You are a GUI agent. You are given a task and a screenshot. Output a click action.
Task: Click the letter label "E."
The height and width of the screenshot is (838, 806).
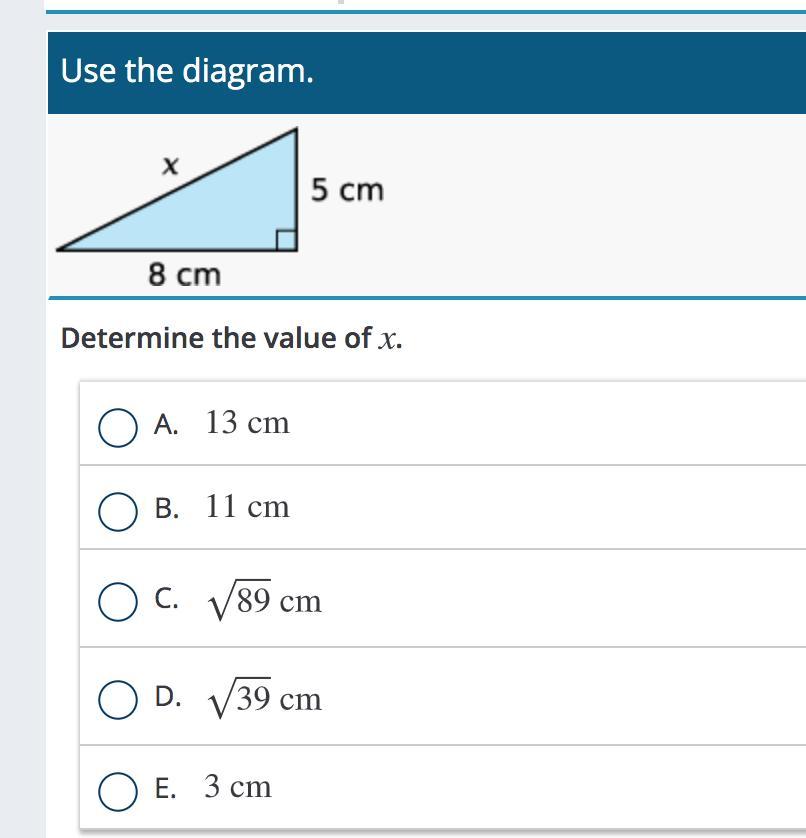tap(166, 789)
